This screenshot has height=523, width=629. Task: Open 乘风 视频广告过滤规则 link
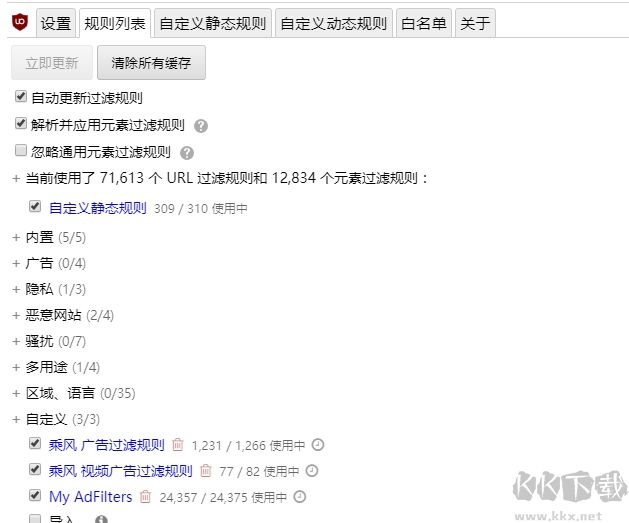point(121,471)
